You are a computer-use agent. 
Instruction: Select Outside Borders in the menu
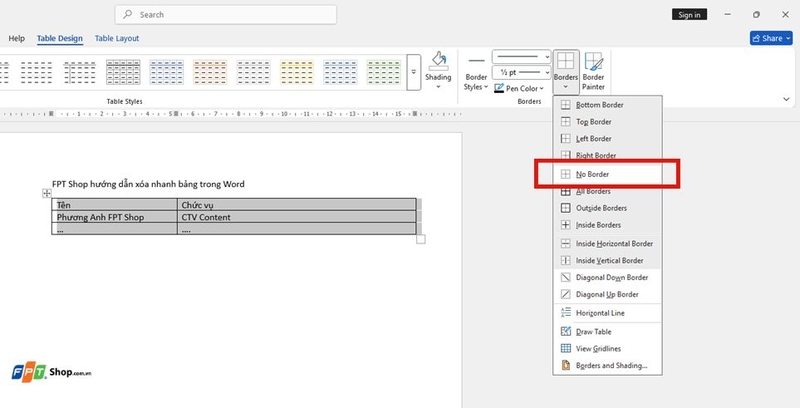coord(607,208)
